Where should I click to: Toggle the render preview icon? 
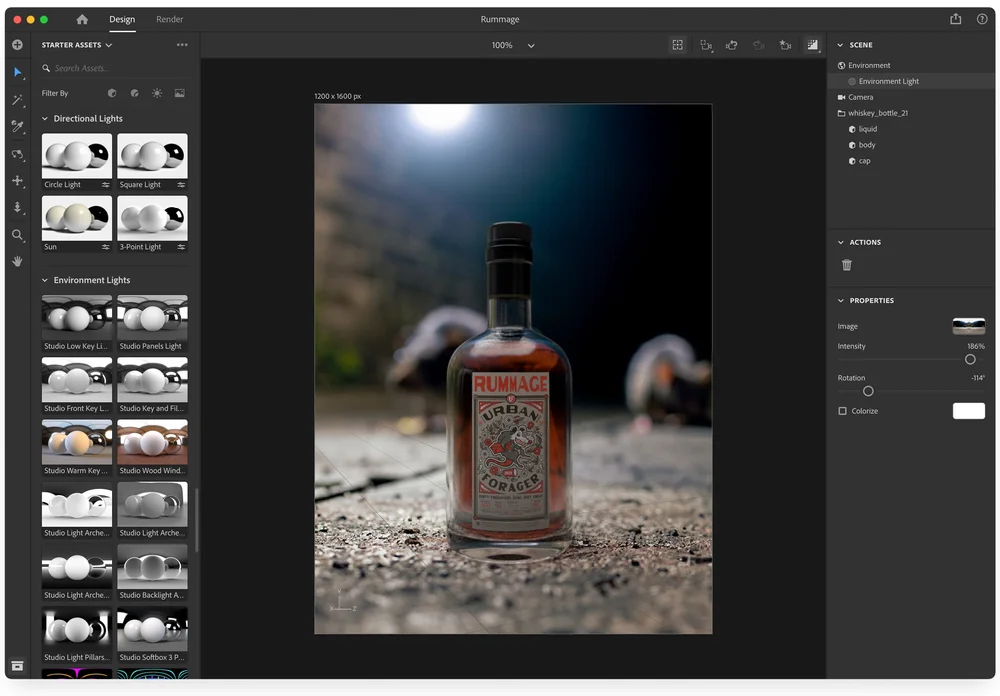click(x=812, y=45)
